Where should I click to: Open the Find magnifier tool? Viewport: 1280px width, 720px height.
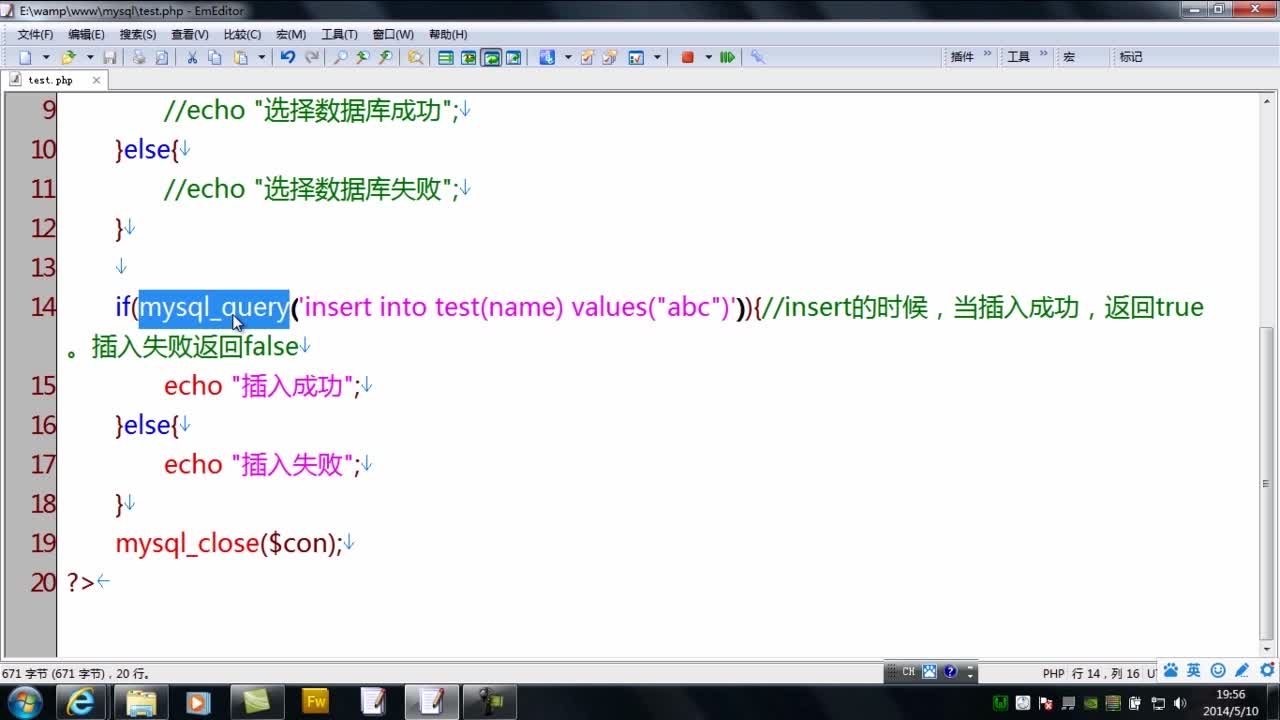coord(340,57)
